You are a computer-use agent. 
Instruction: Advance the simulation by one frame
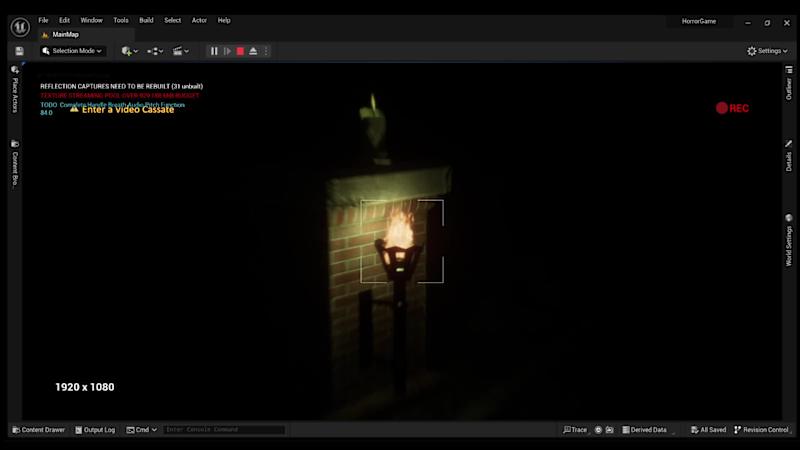(227, 51)
